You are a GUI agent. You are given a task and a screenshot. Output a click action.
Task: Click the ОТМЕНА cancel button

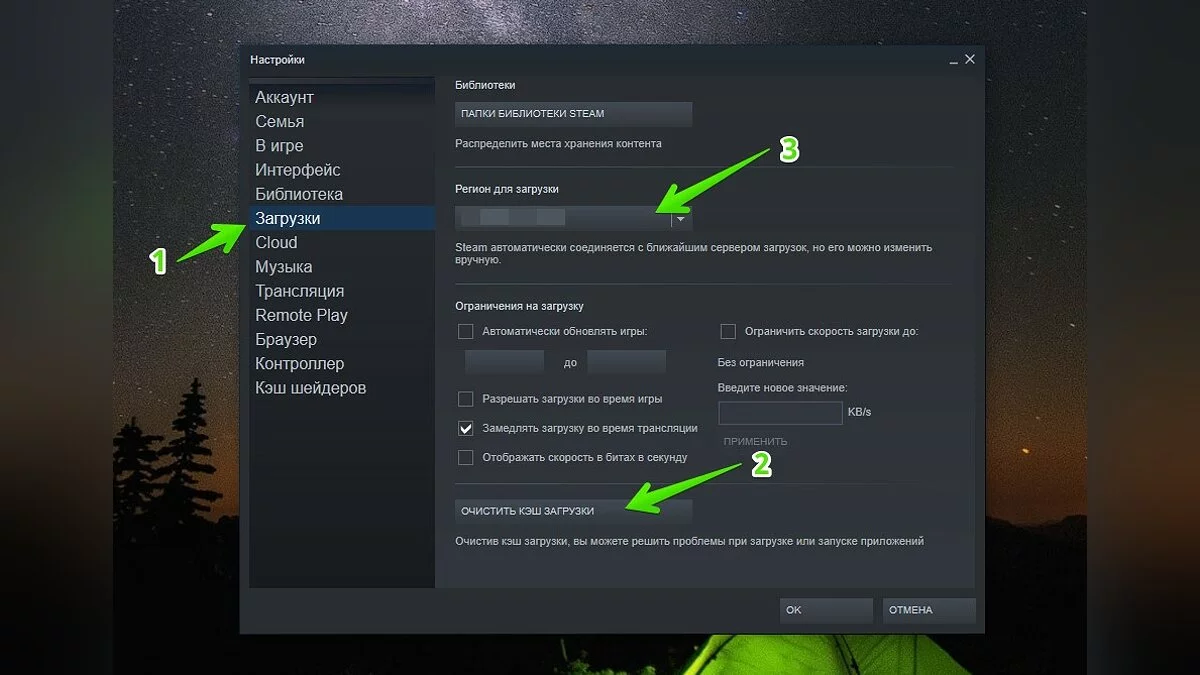click(x=929, y=610)
